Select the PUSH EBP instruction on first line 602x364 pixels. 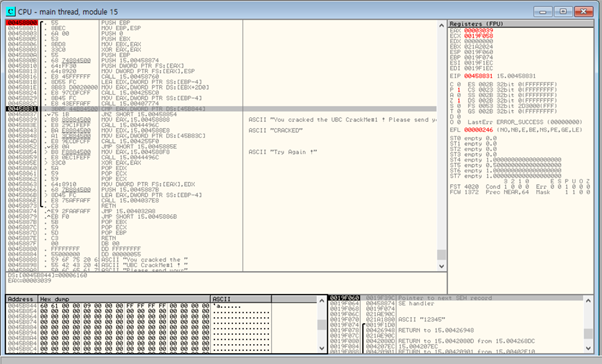[116, 23]
